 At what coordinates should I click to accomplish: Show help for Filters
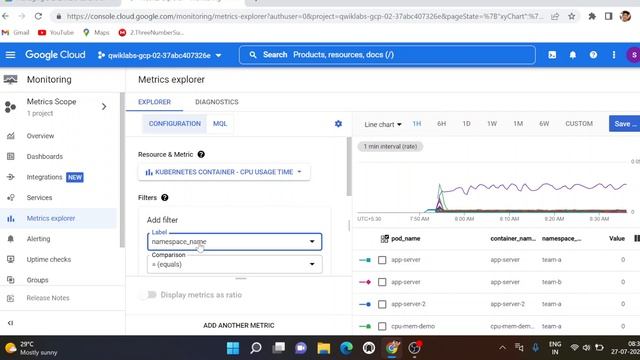coord(164,198)
